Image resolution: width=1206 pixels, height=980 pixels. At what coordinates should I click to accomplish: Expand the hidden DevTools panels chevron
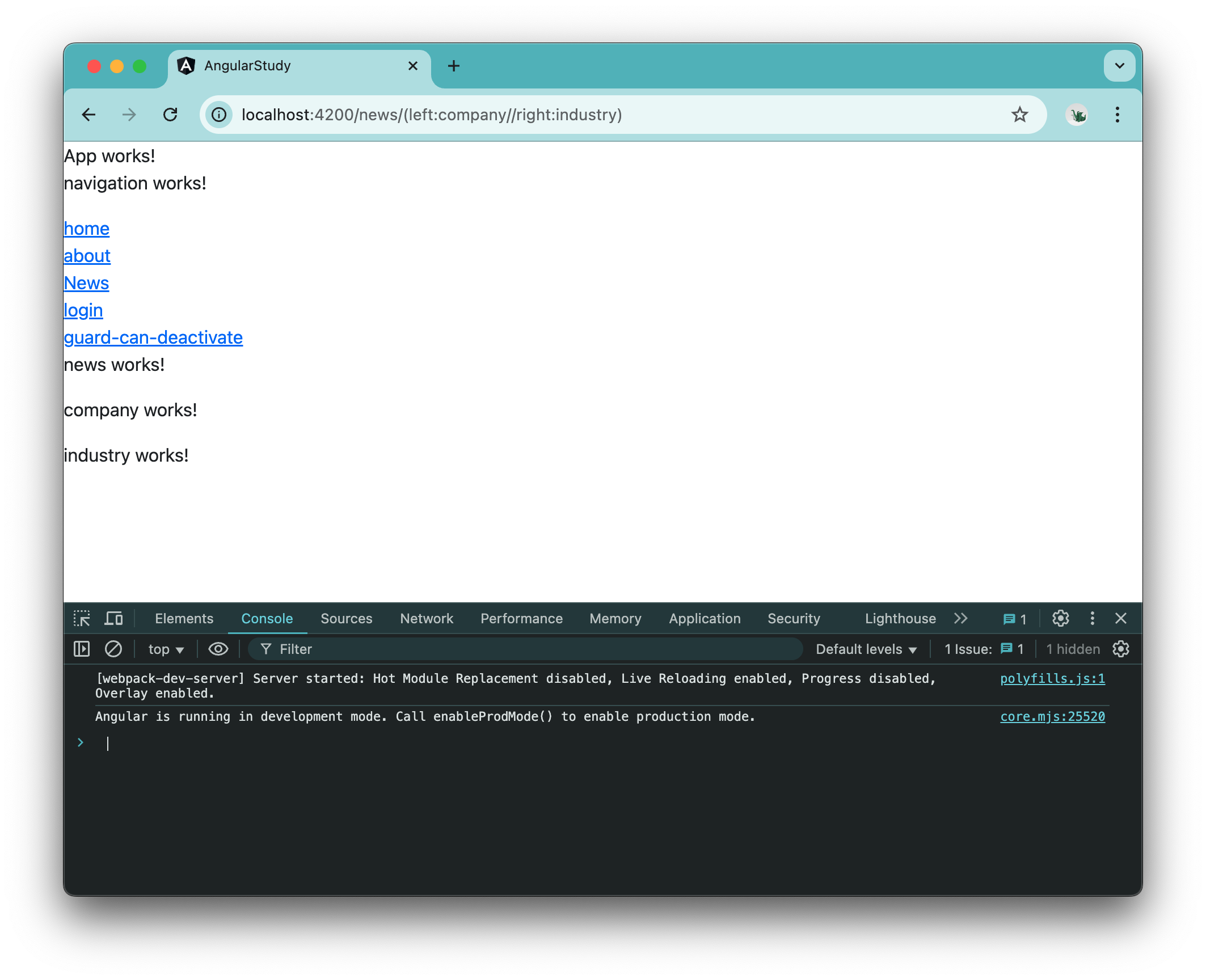pos(961,619)
